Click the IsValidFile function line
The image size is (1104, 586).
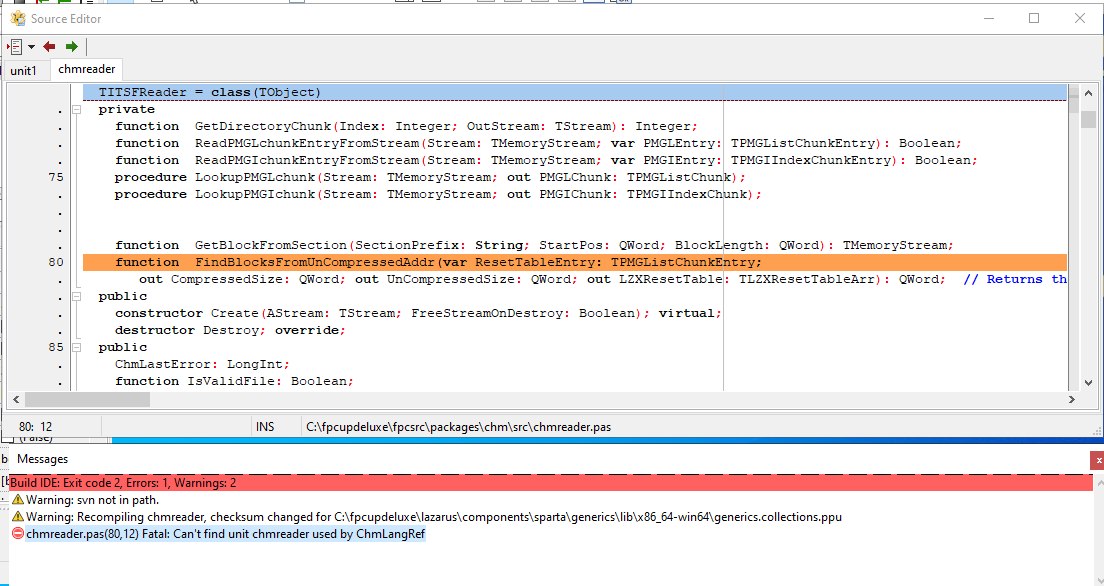tap(234, 381)
